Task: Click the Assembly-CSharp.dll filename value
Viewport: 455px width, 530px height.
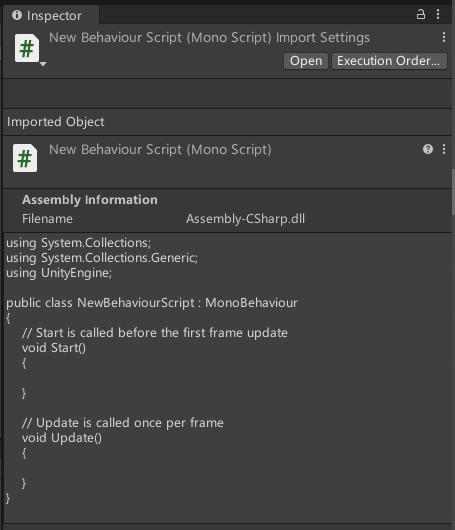Action: 245,219
